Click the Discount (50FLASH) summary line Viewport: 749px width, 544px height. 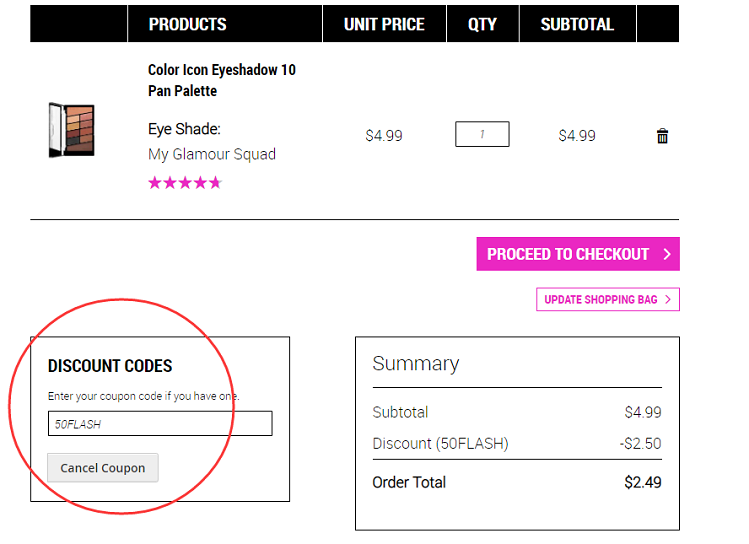tap(517, 444)
